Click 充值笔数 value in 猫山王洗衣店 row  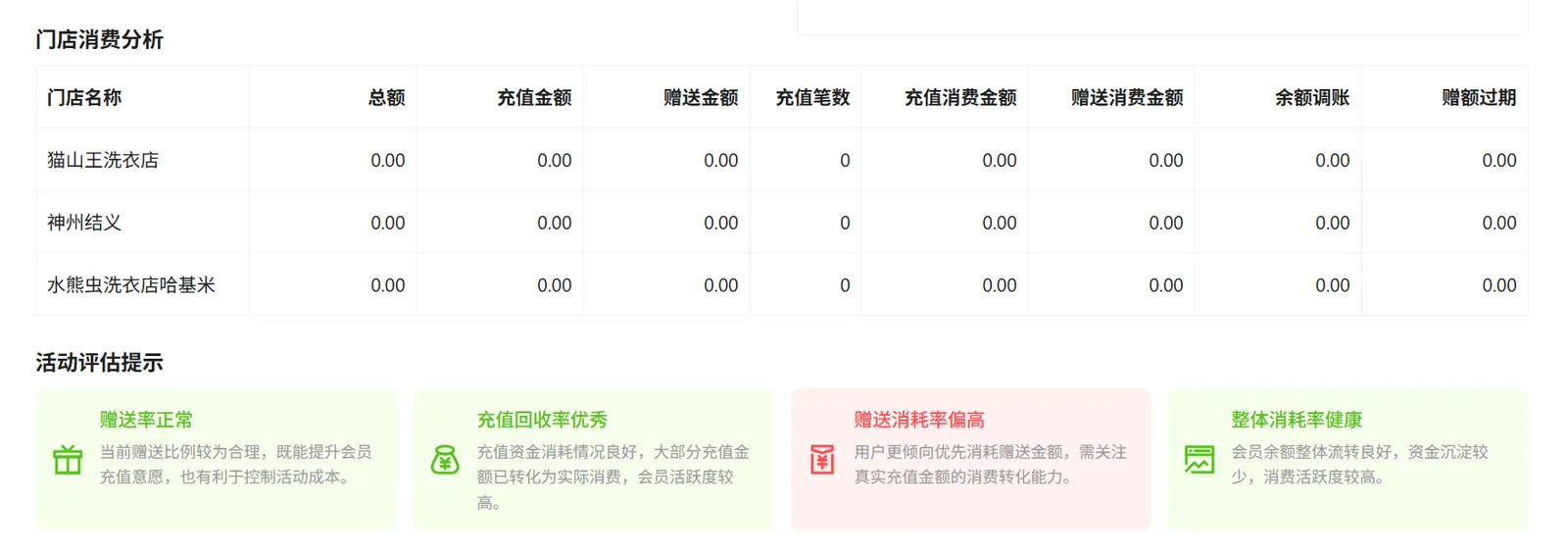click(845, 160)
